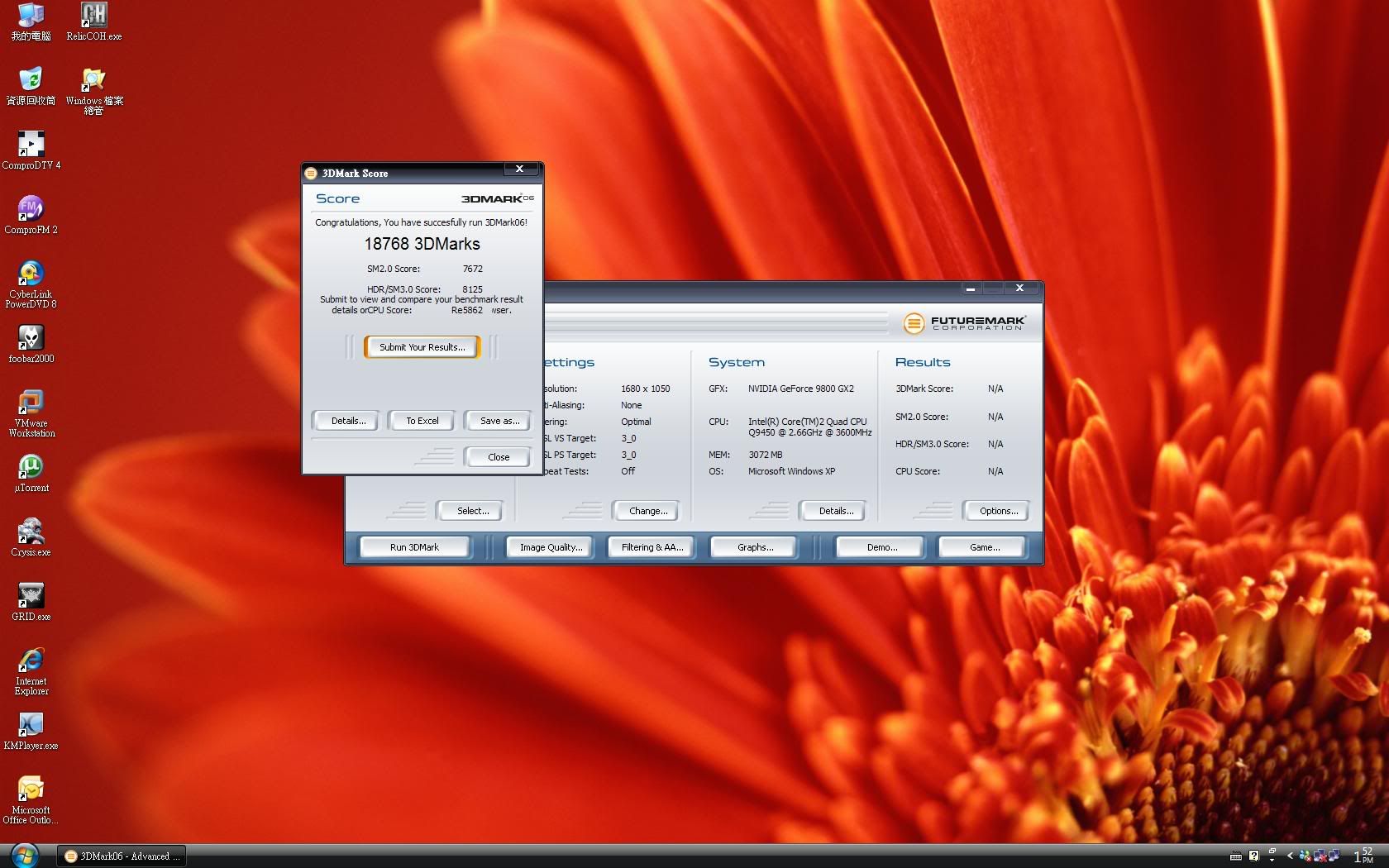Screen dimensions: 1389x868
Task: Click the disconnected network tray icon
Action: (1320, 856)
